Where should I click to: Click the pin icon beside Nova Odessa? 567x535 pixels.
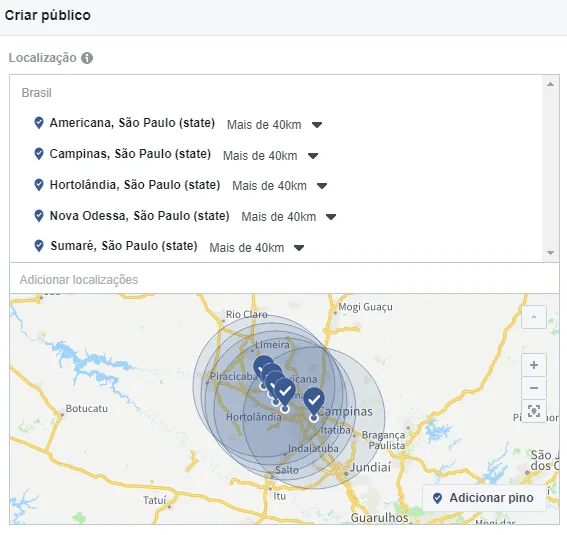pyautogui.click(x=39, y=216)
